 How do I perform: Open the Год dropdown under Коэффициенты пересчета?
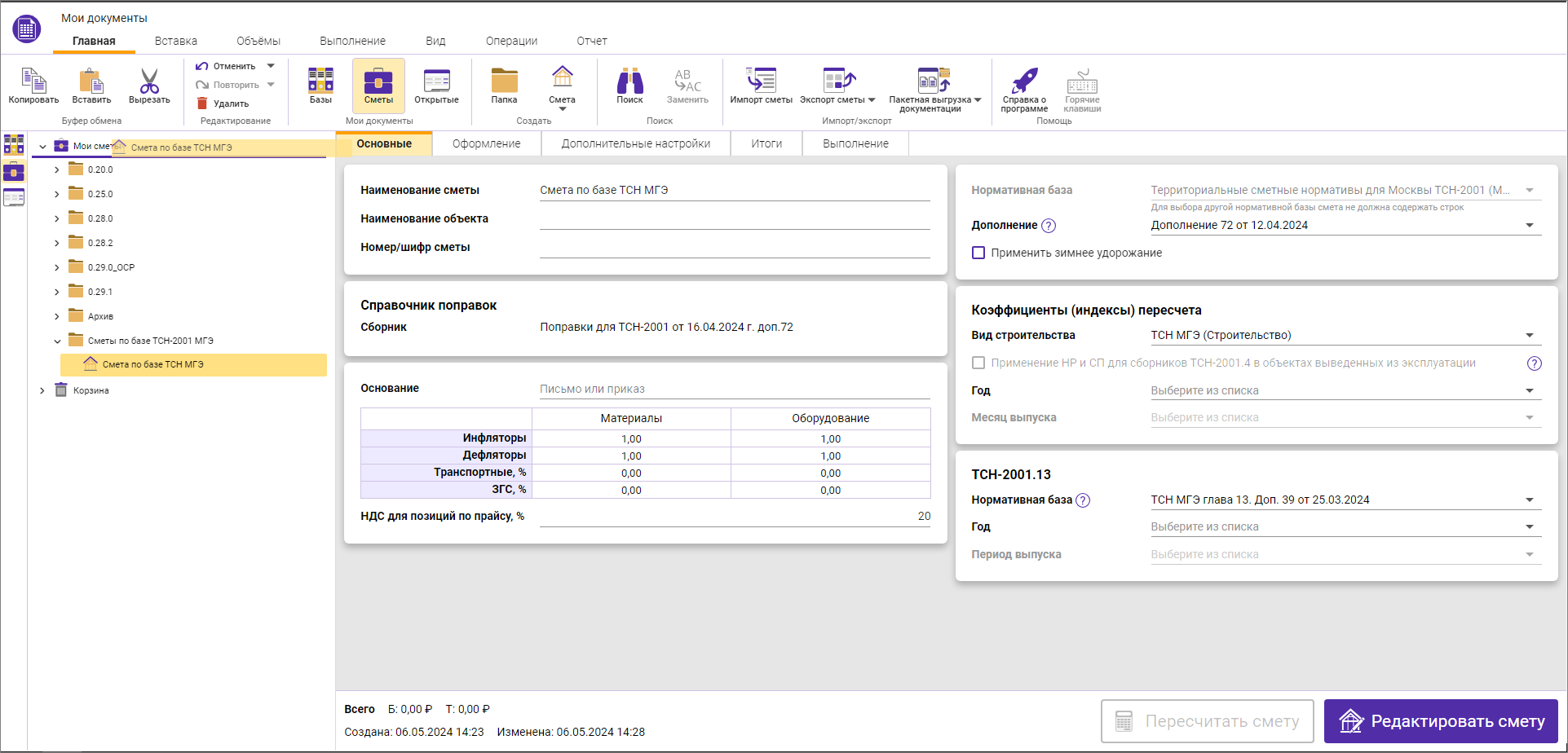point(1345,390)
